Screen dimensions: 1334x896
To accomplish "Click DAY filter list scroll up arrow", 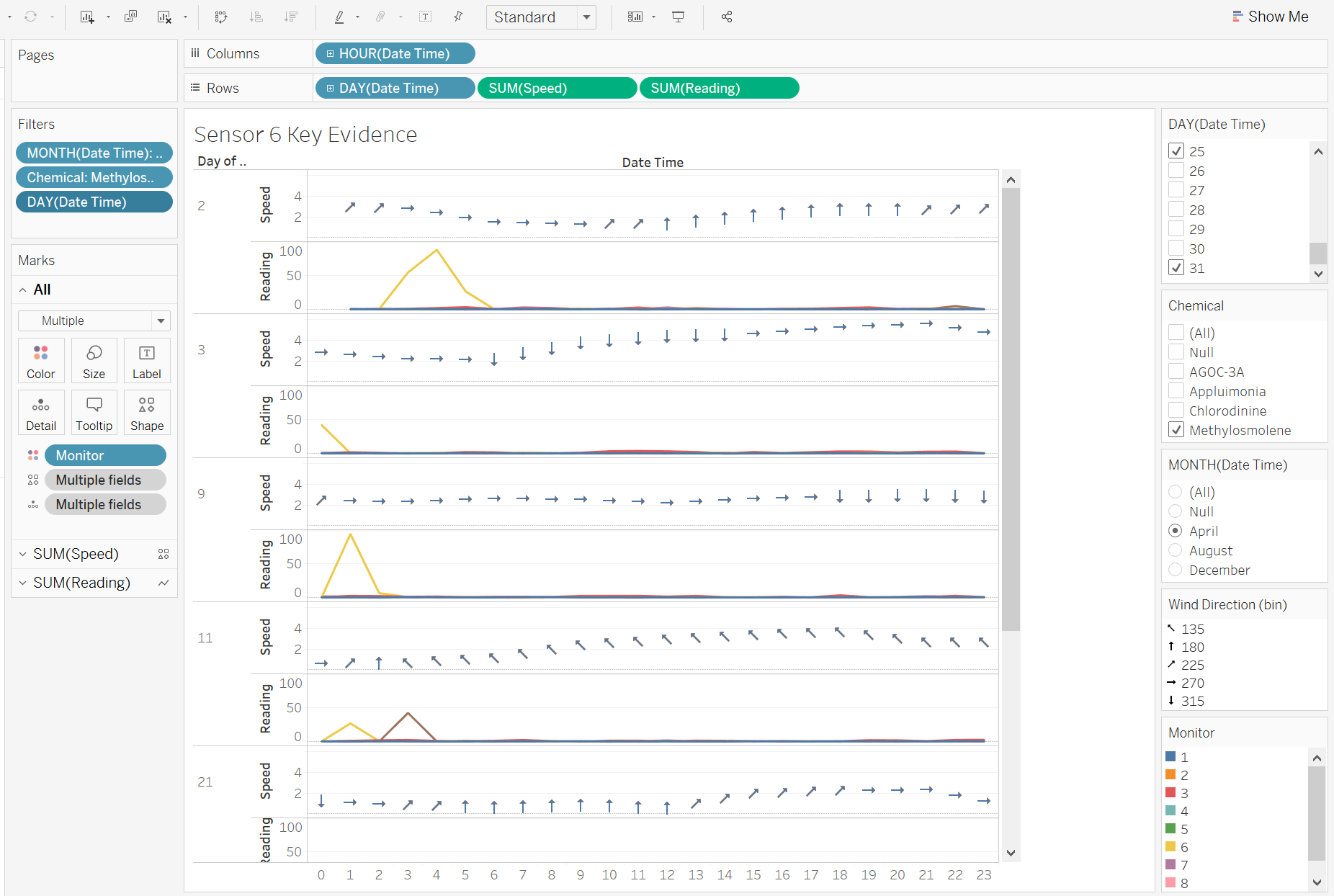I will [1317, 151].
